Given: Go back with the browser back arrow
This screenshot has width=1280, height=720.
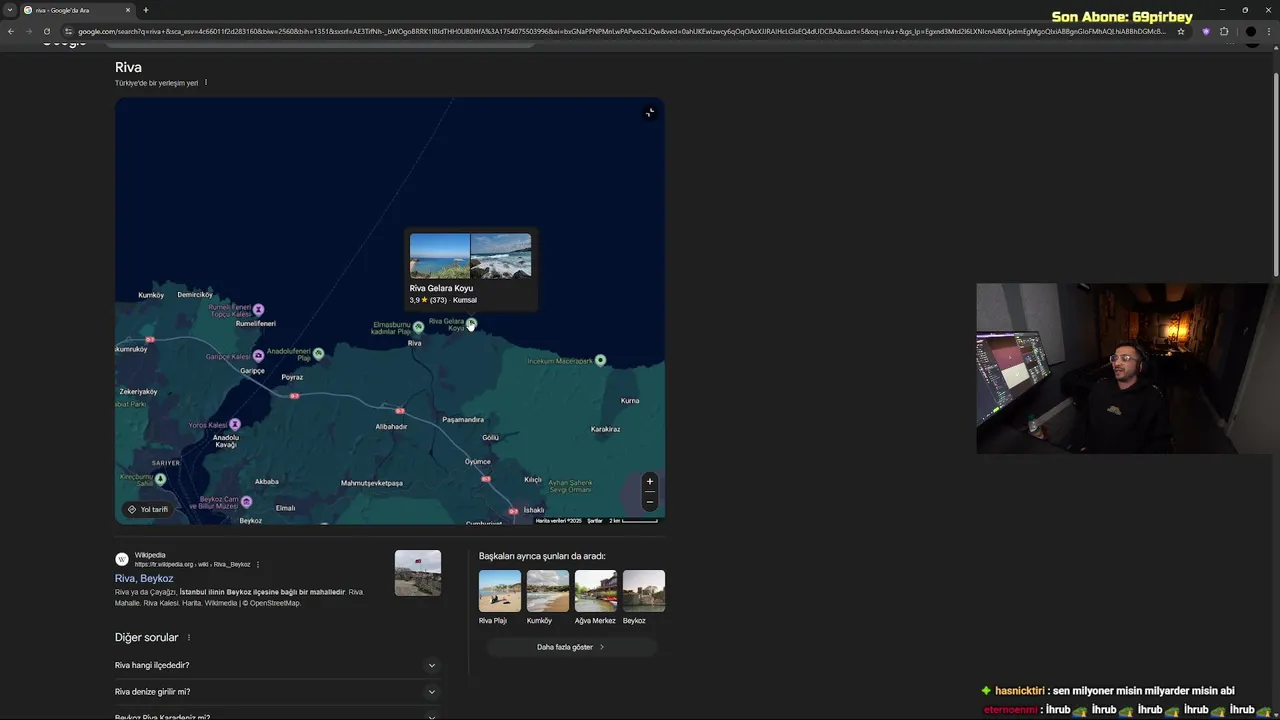Looking at the screenshot, I should pos(11,31).
